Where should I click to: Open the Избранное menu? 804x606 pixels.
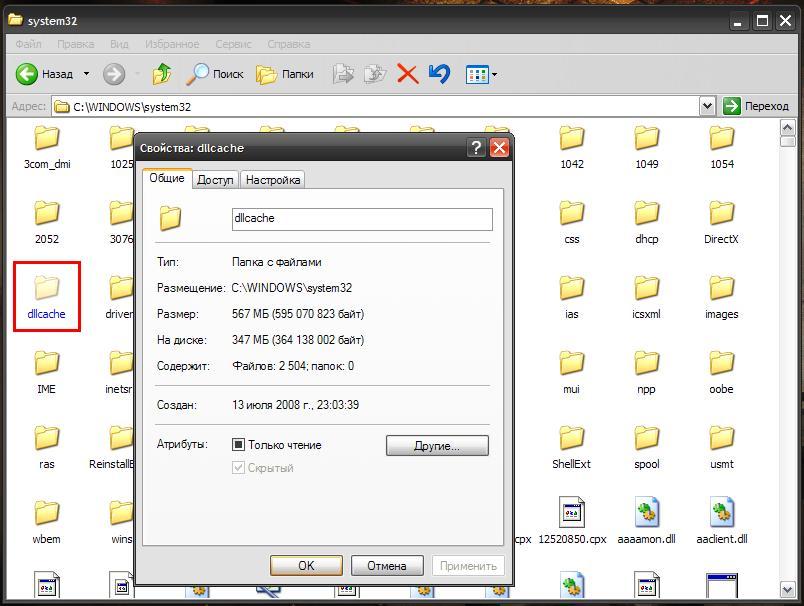pos(172,44)
